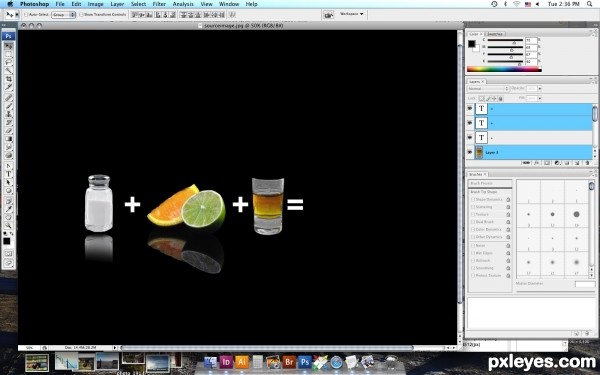
Task: Click the foreground color swatch in Color panel
Action: tap(472, 44)
